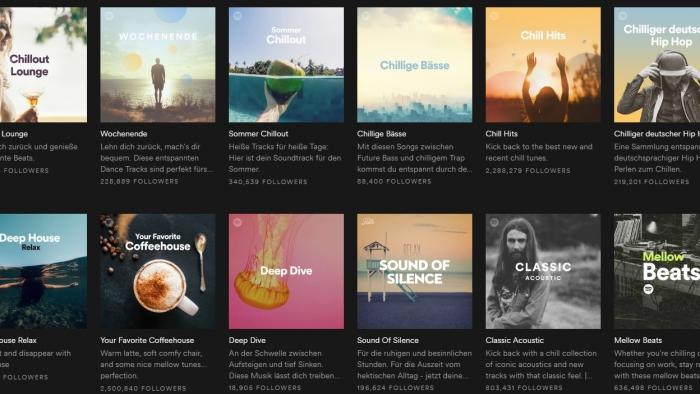
Task: Click '340,539 FOLLOWERS' under Sommer Chillout
Action: (268, 182)
